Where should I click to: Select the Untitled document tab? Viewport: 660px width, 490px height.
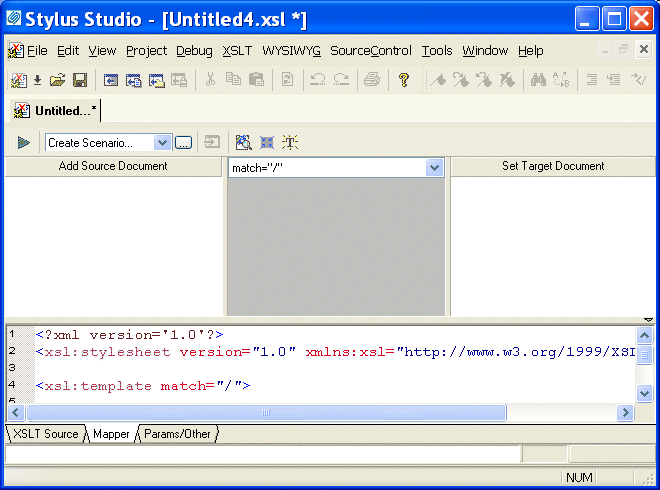tap(57, 111)
